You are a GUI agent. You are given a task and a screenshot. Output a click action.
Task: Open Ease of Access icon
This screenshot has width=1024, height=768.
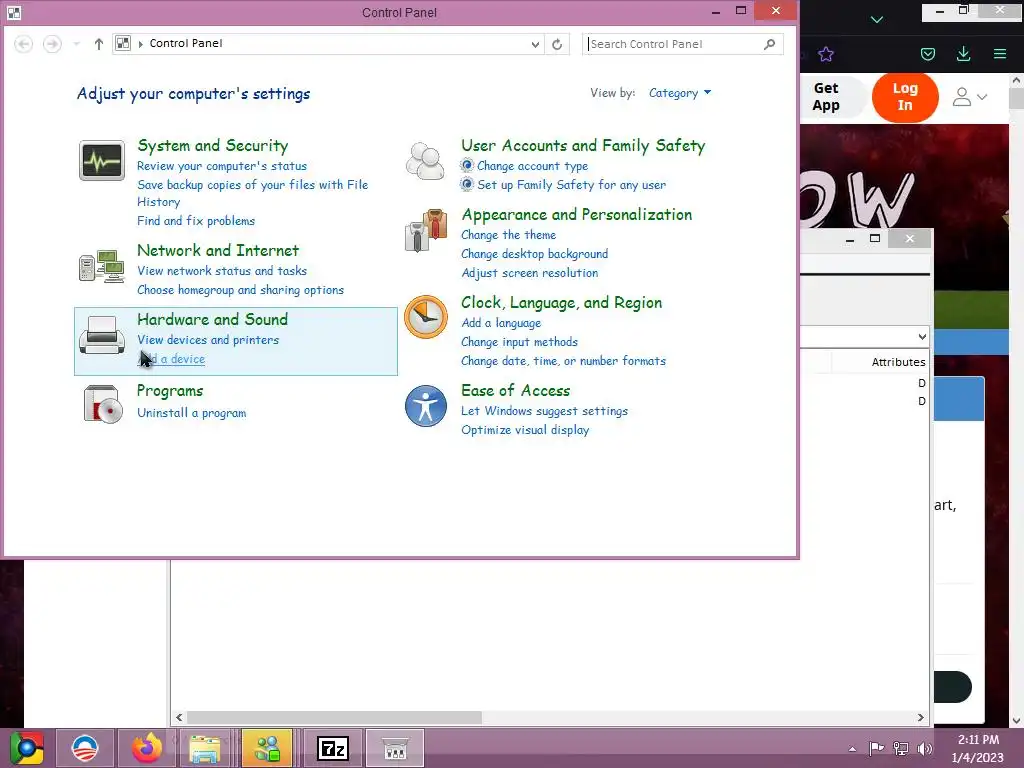[x=426, y=406]
